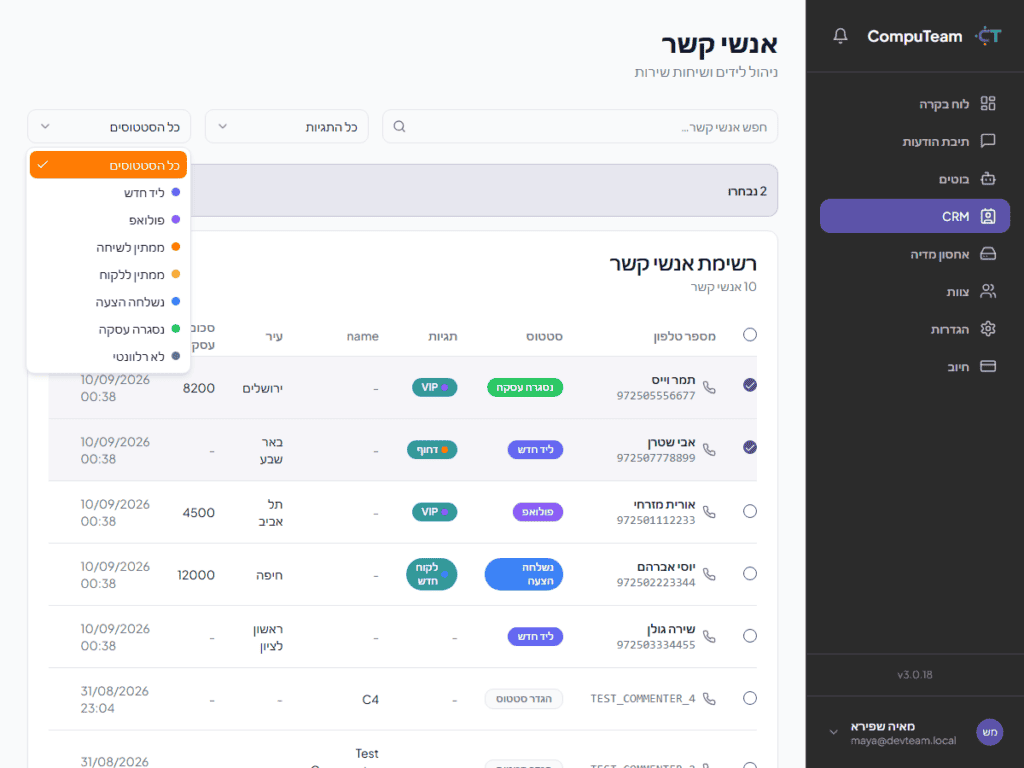Call שירה גולן using phone icon
The width and height of the screenshot is (1024, 768).
pos(709,637)
